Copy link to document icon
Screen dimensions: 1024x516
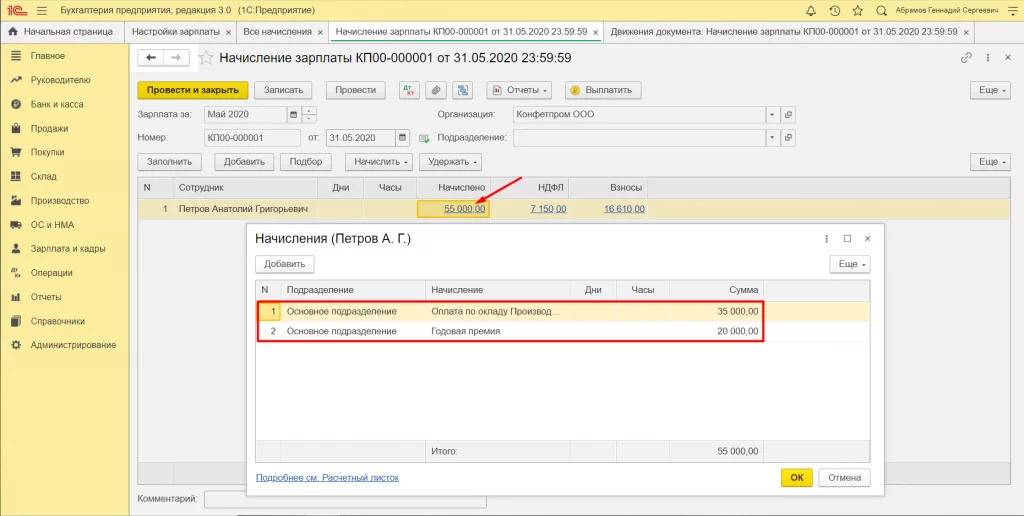tap(967, 58)
